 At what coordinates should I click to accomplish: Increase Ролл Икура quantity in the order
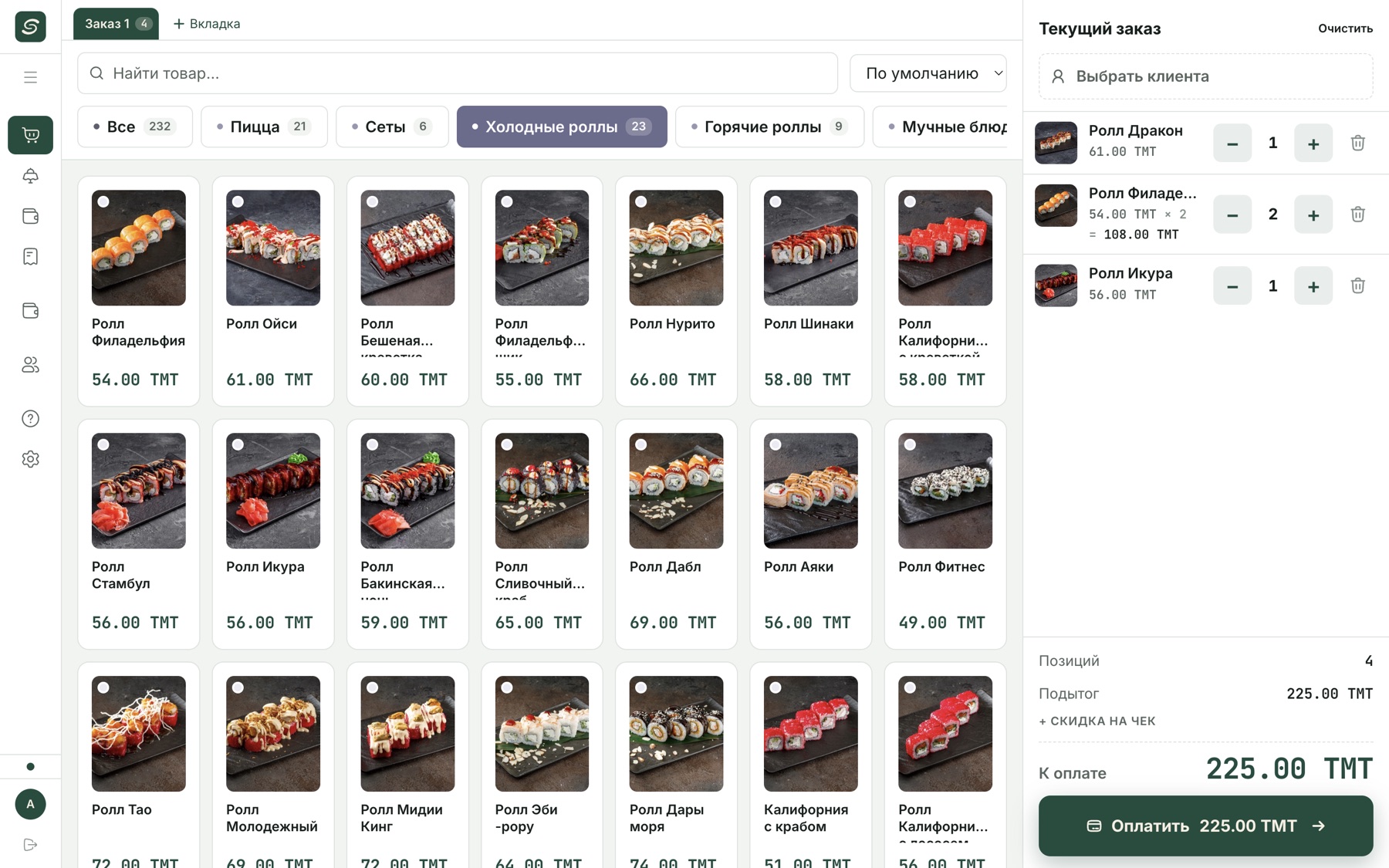tap(1313, 286)
